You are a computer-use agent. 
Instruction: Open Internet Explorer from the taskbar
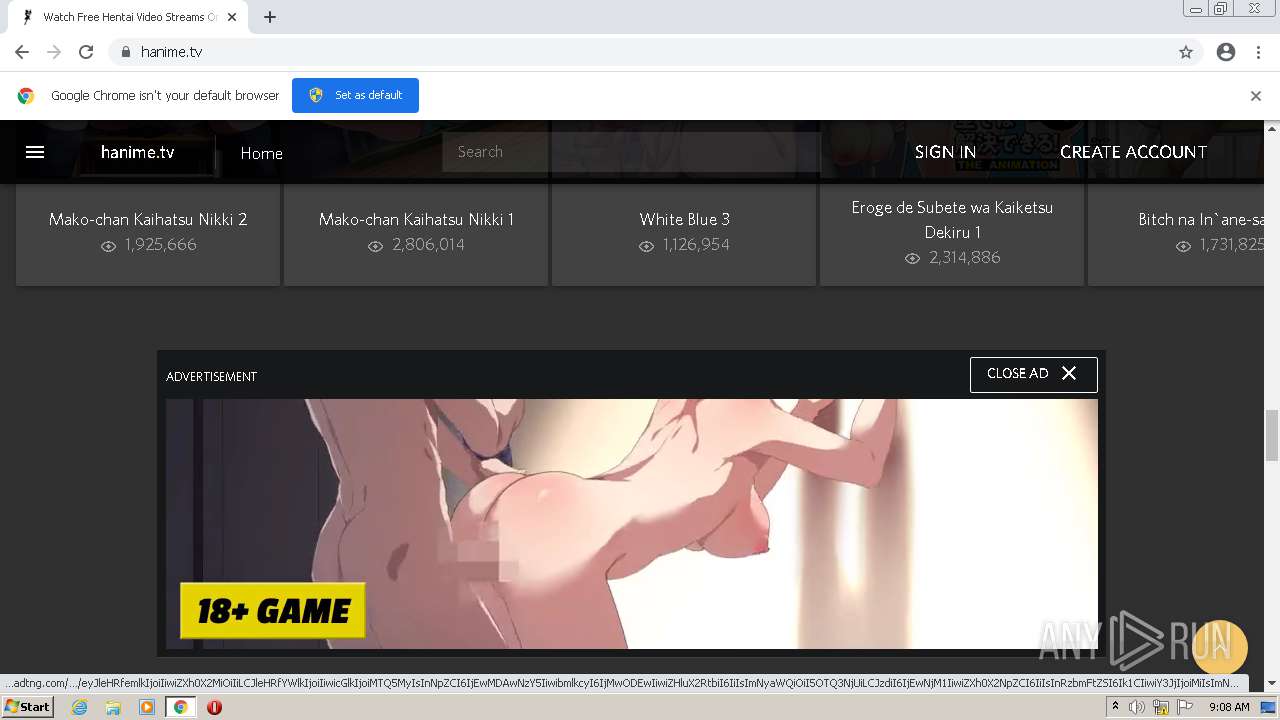pyautogui.click(x=79, y=707)
